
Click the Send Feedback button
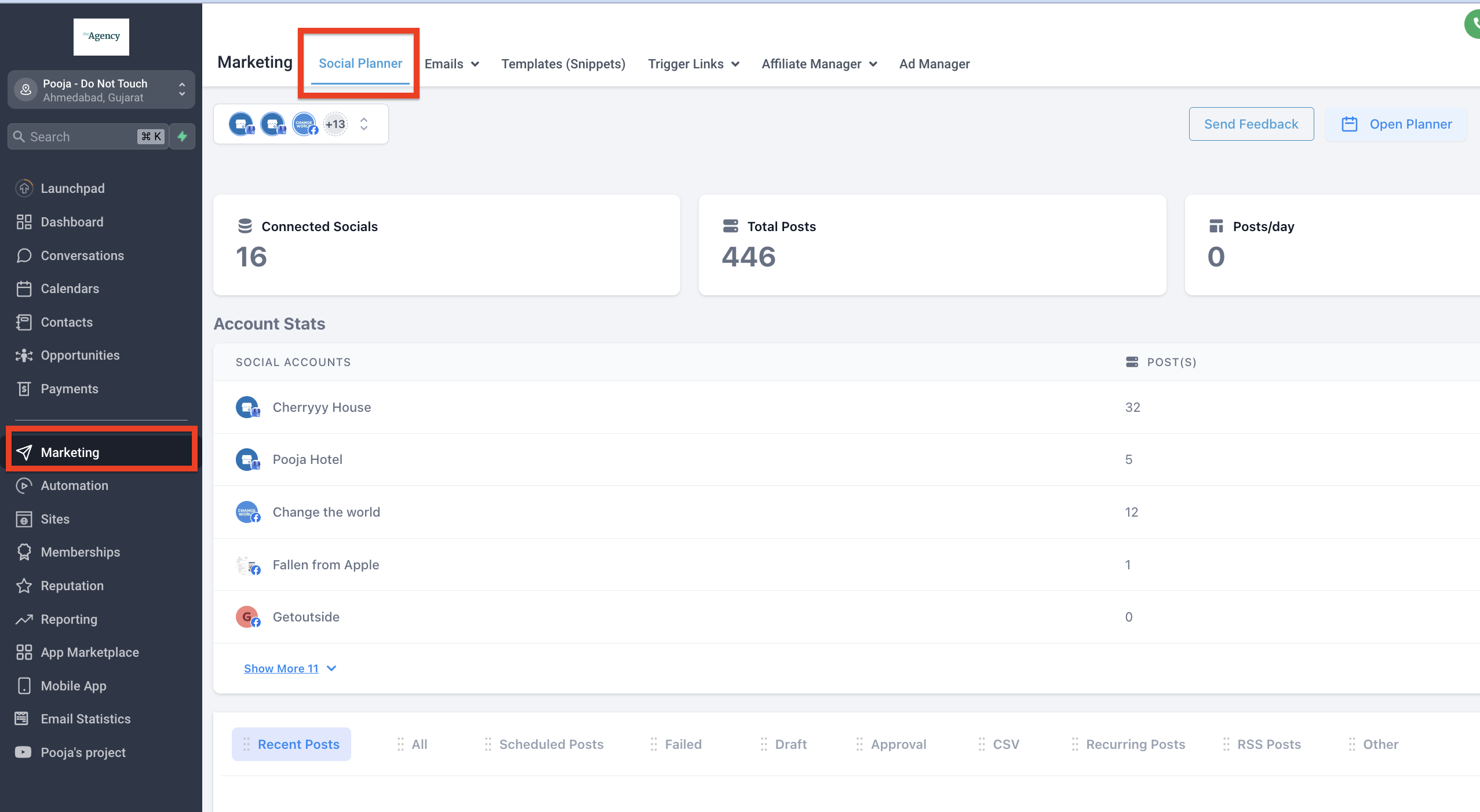[x=1251, y=124]
